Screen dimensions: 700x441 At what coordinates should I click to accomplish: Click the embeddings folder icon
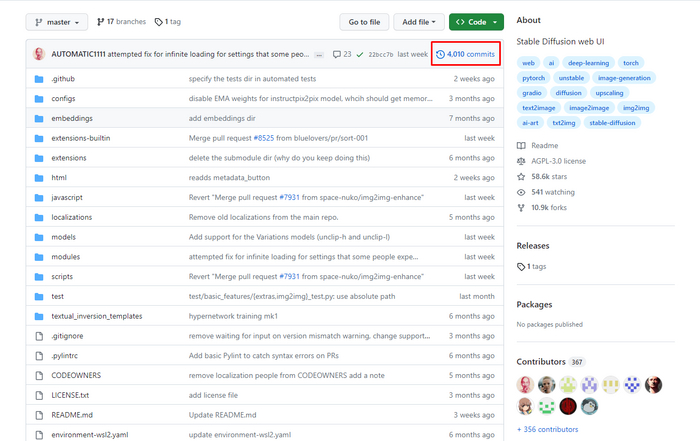click(39, 118)
